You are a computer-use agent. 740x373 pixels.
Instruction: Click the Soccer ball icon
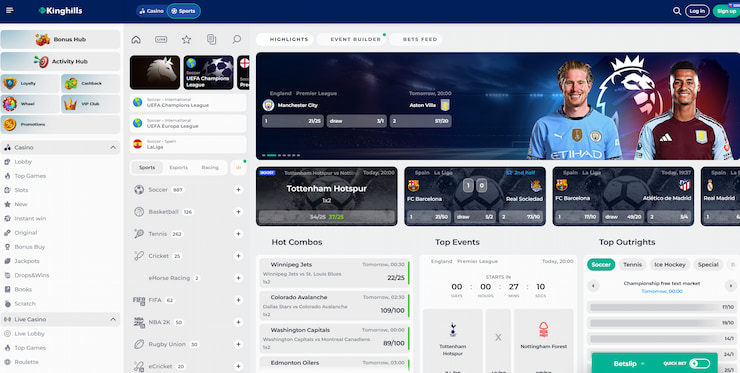tap(139, 190)
